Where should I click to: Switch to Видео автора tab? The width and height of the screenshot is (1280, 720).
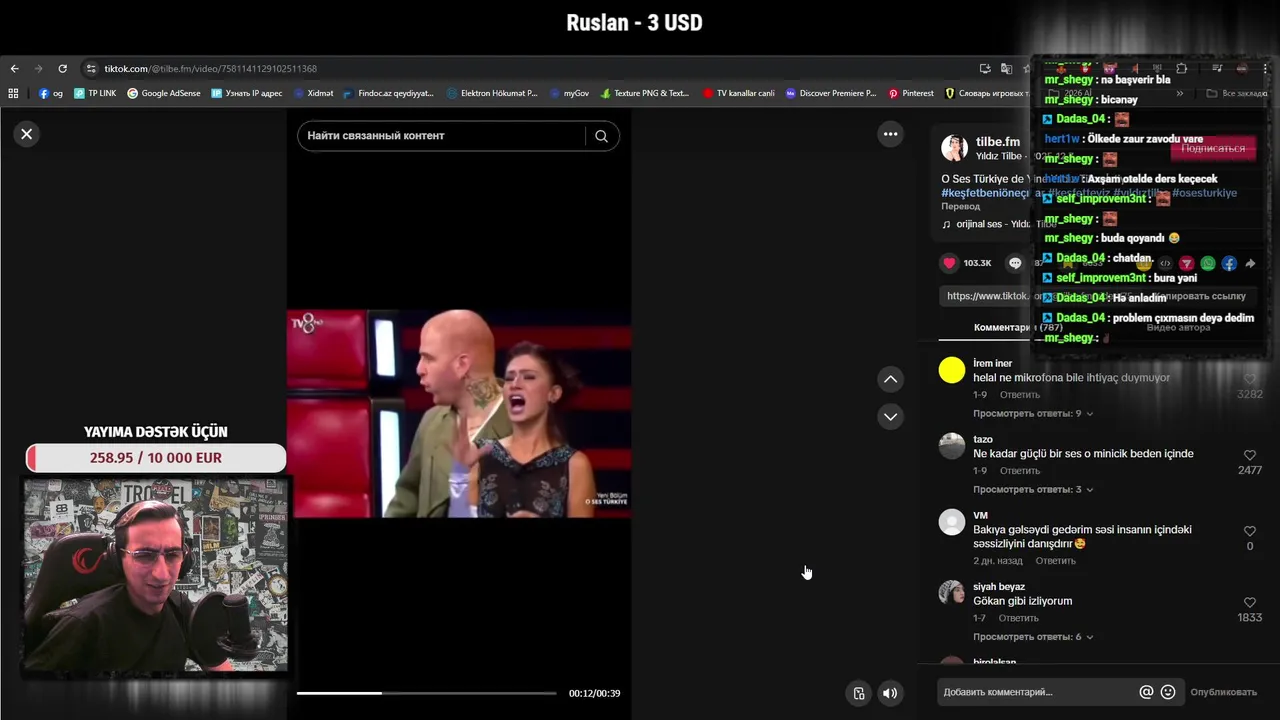(x=1178, y=328)
